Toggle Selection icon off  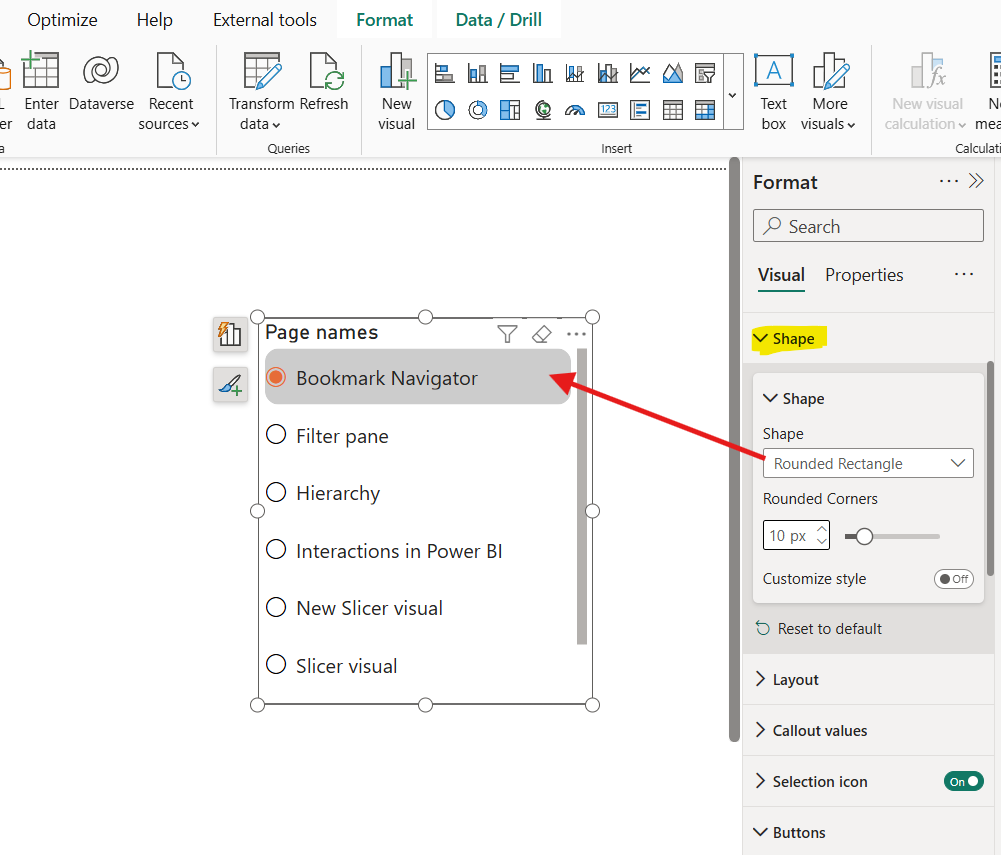963,781
